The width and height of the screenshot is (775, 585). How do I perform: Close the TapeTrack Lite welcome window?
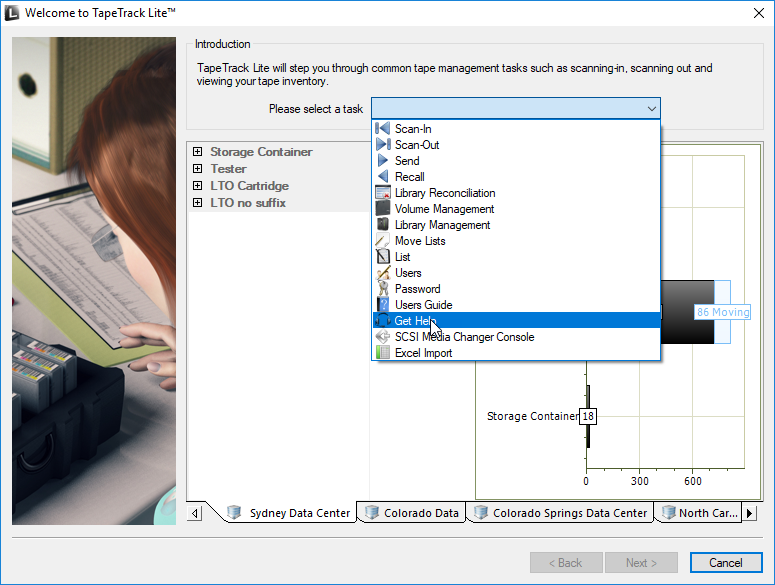click(759, 13)
